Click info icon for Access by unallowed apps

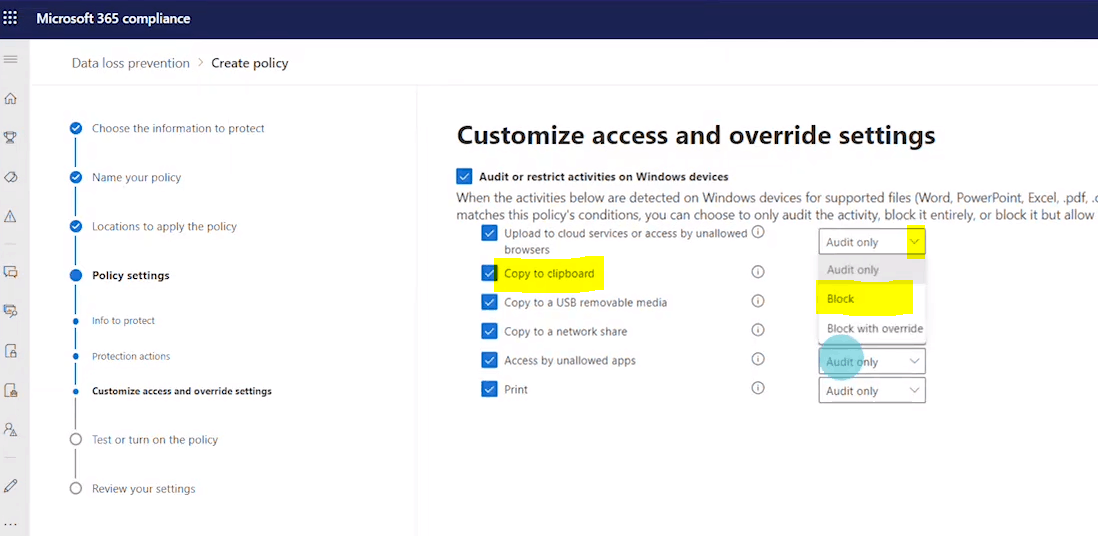click(757, 359)
